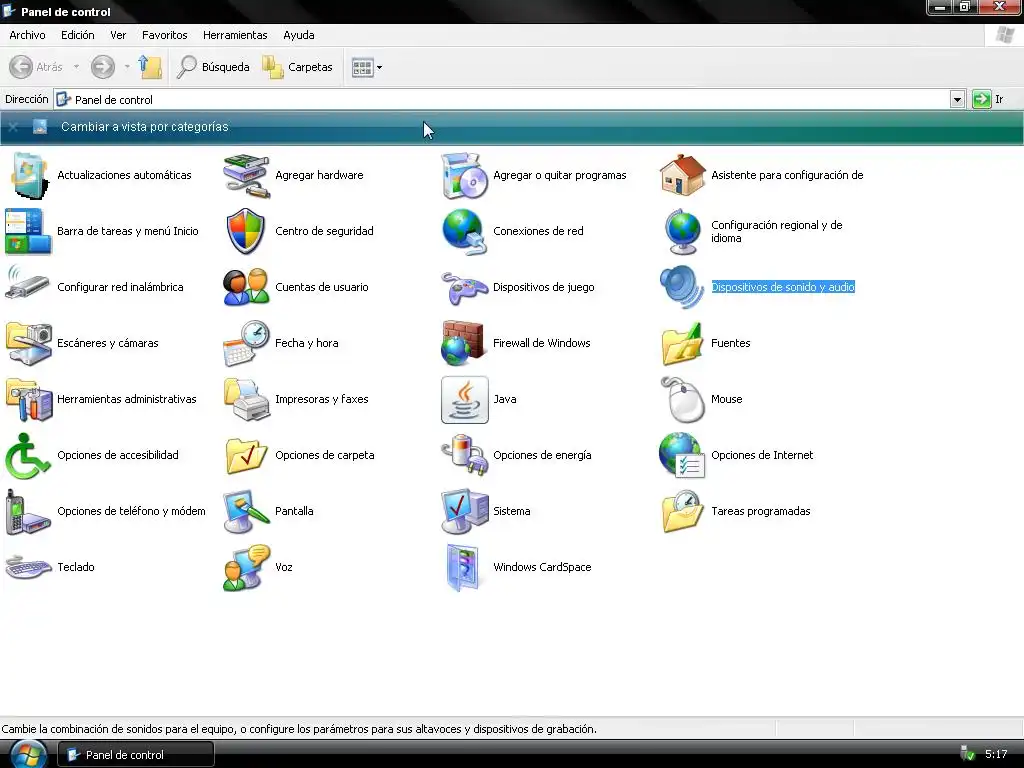Open Opciones de carpeta icon
The image size is (1024, 768).
tap(246, 455)
